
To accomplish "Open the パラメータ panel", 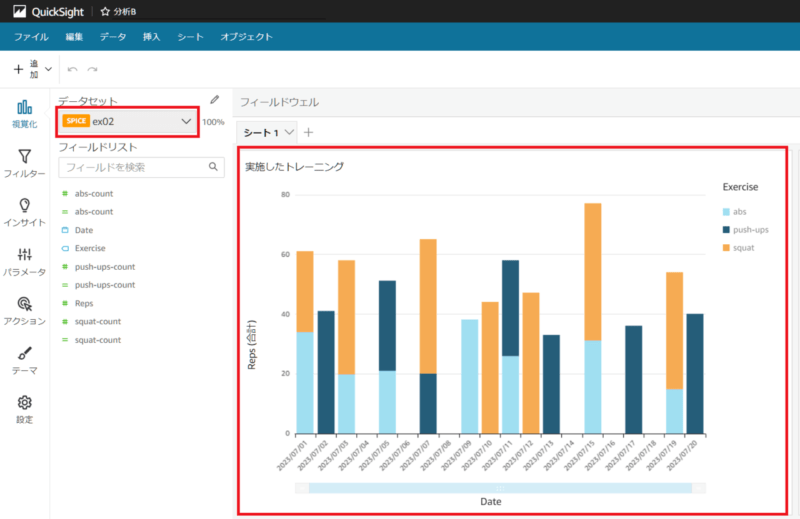I will [24, 262].
